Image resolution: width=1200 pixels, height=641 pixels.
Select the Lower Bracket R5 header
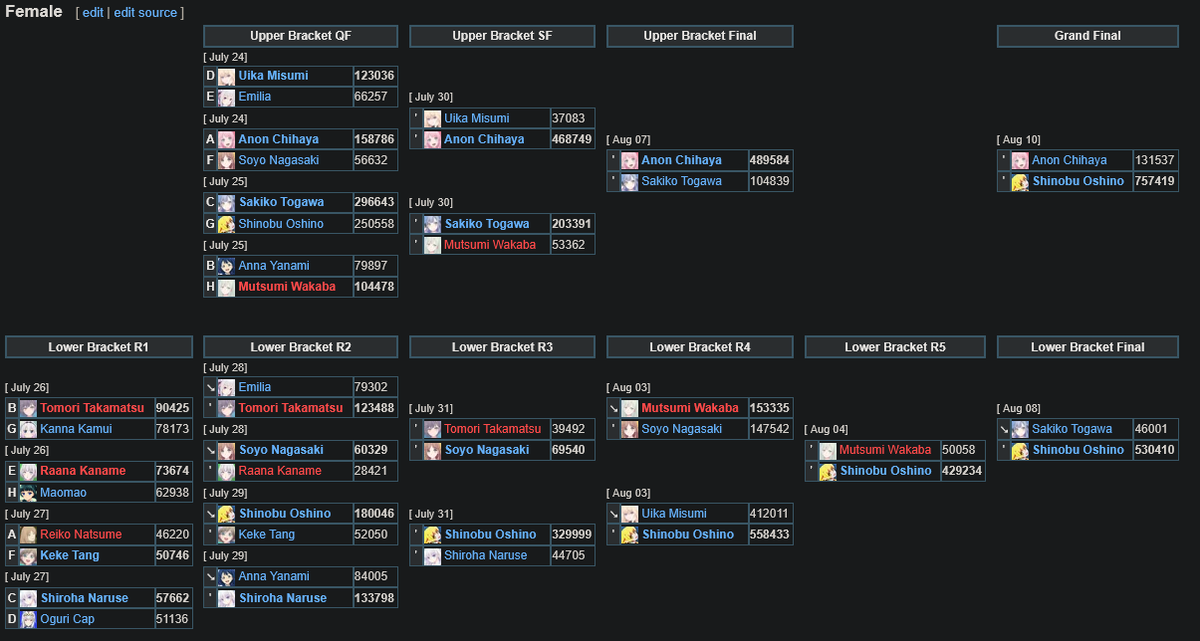895,347
